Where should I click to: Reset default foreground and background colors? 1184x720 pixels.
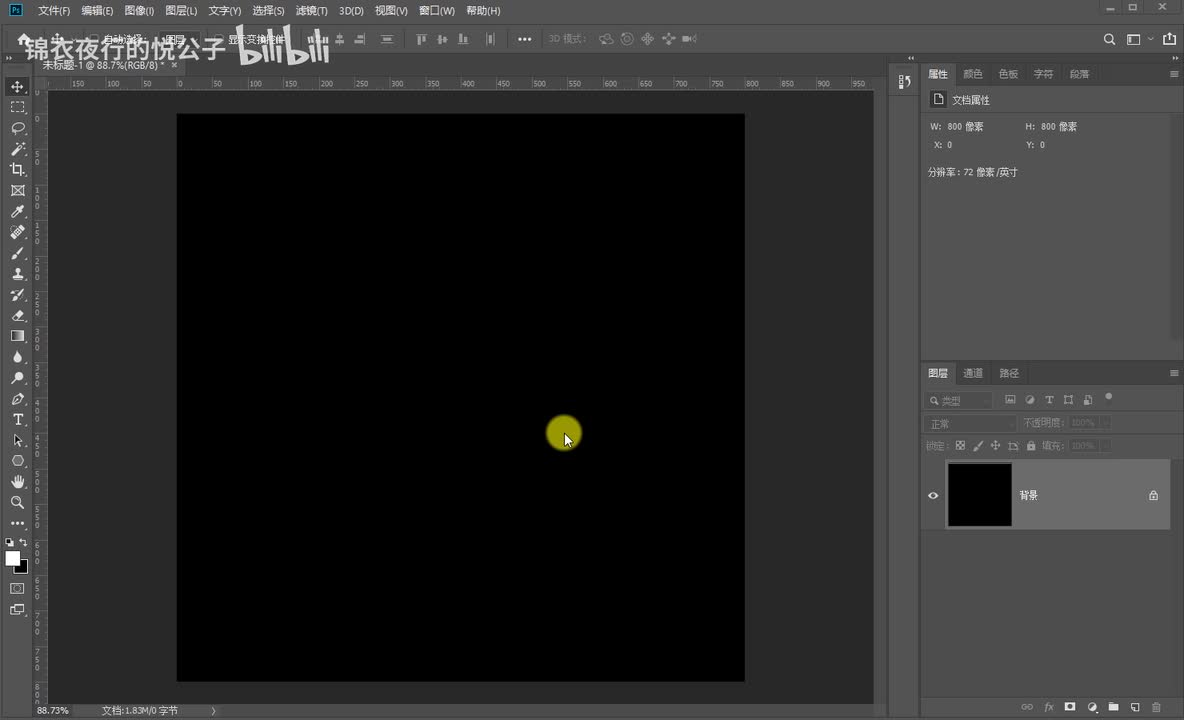[9, 542]
